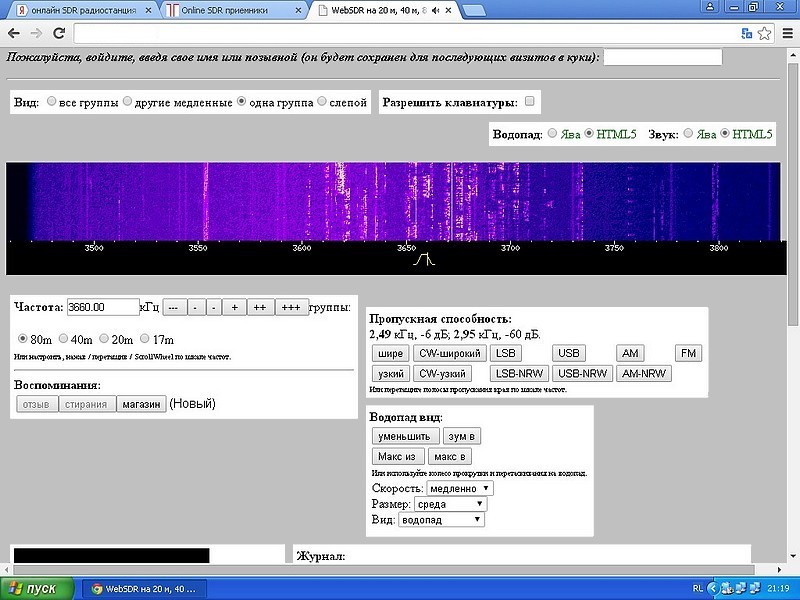Click the waterfall spectrum near 3650 kHz

(x=406, y=200)
